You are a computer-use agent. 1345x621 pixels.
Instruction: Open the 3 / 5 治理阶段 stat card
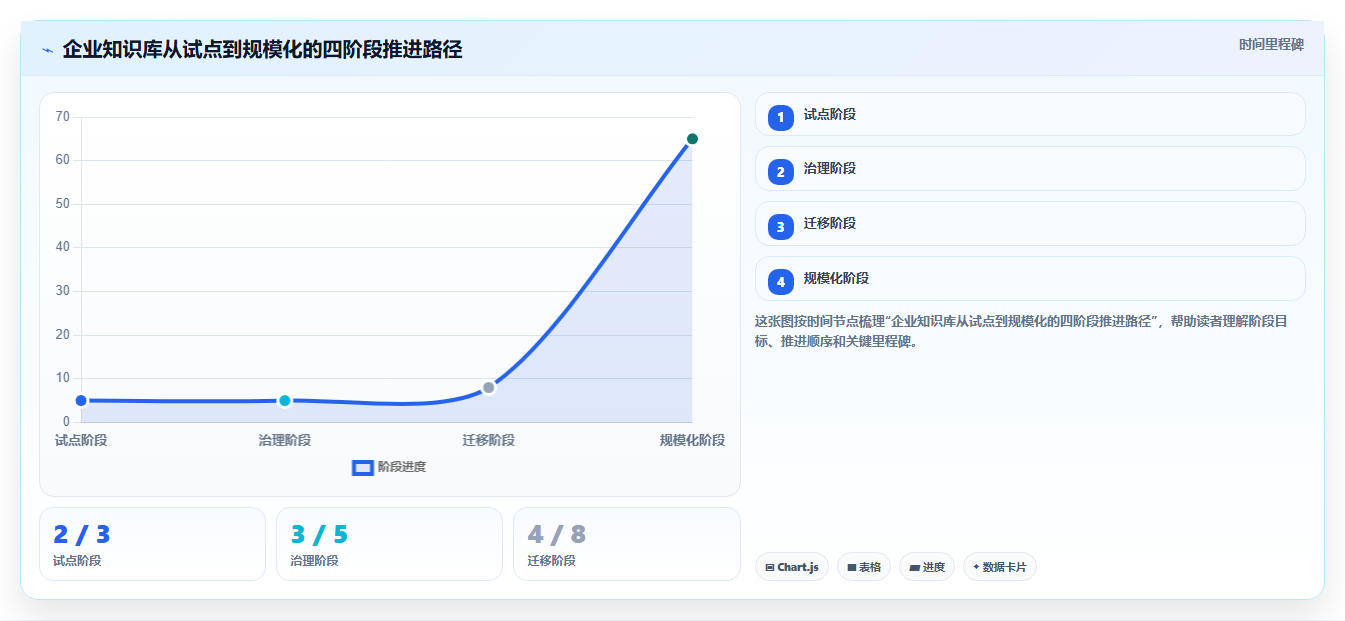point(389,544)
